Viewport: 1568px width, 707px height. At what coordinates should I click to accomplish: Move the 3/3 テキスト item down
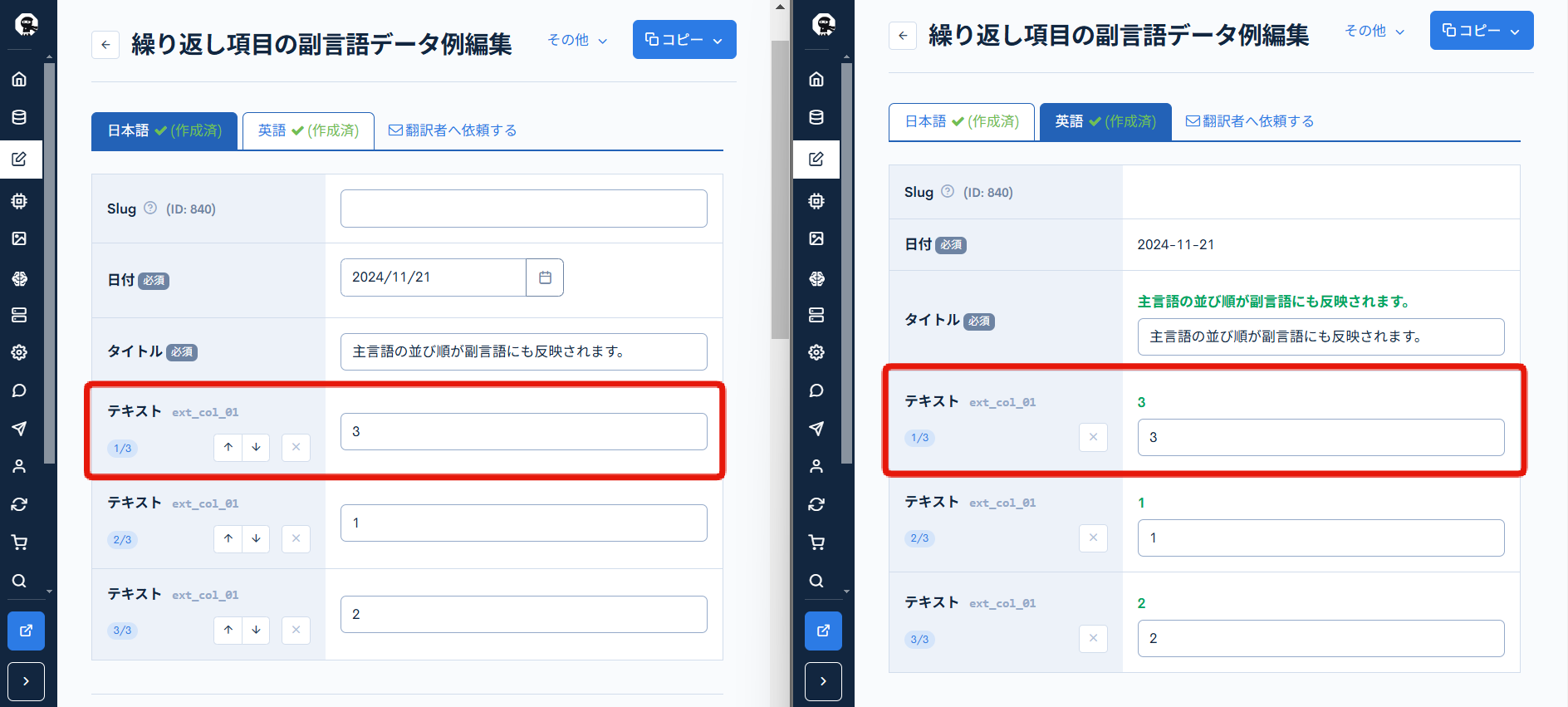pos(257,630)
